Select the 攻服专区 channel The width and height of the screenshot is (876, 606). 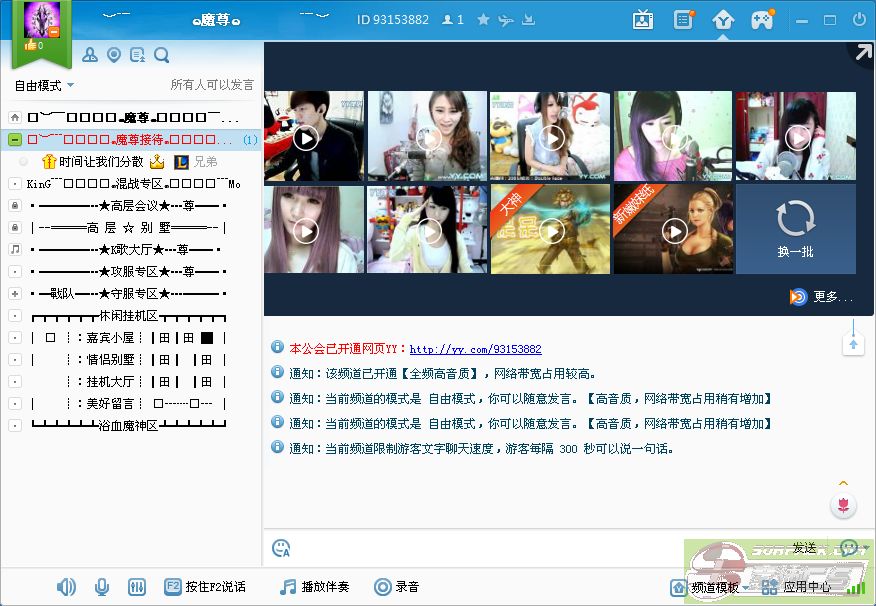pyautogui.click(x=128, y=271)
